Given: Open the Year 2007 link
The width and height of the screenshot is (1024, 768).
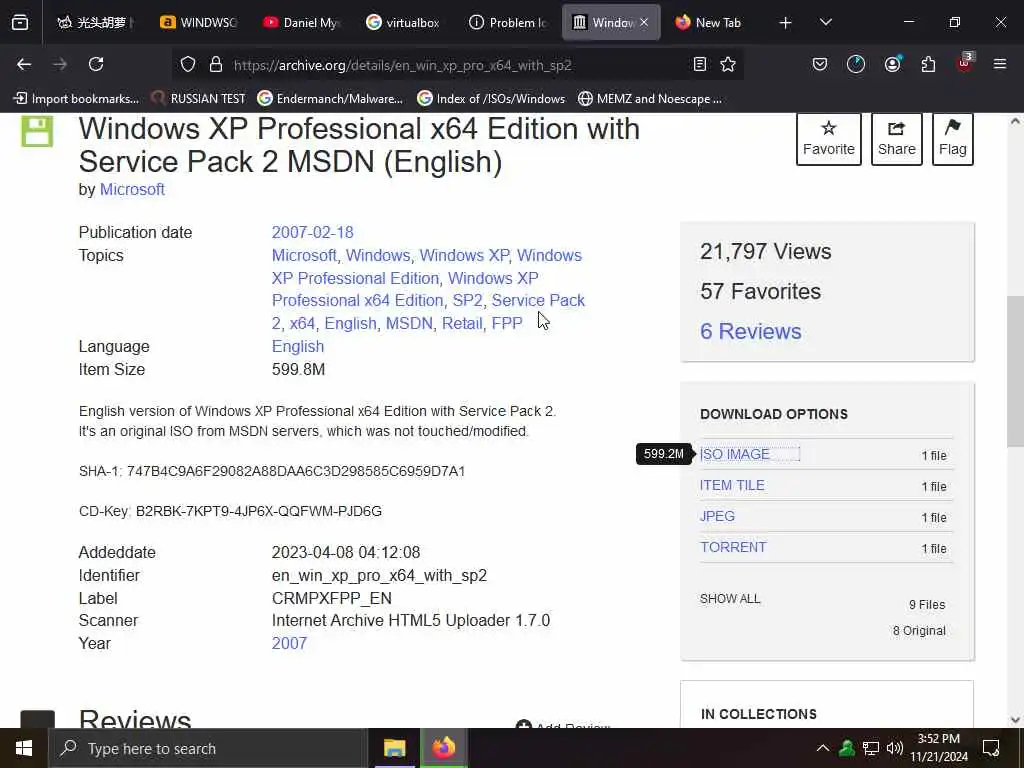Looking at the screenshot, I should [x=289, y=643].
